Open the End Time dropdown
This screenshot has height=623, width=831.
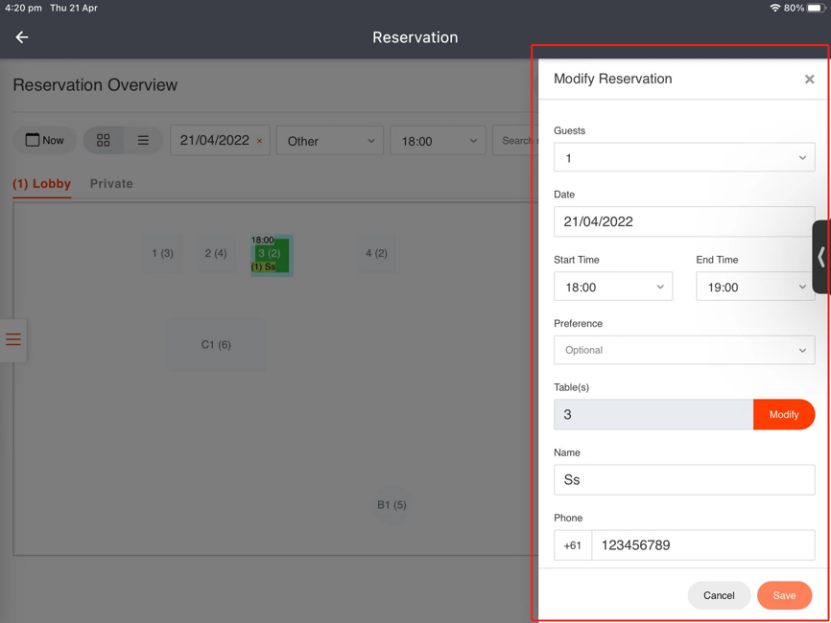coord(755,287)
